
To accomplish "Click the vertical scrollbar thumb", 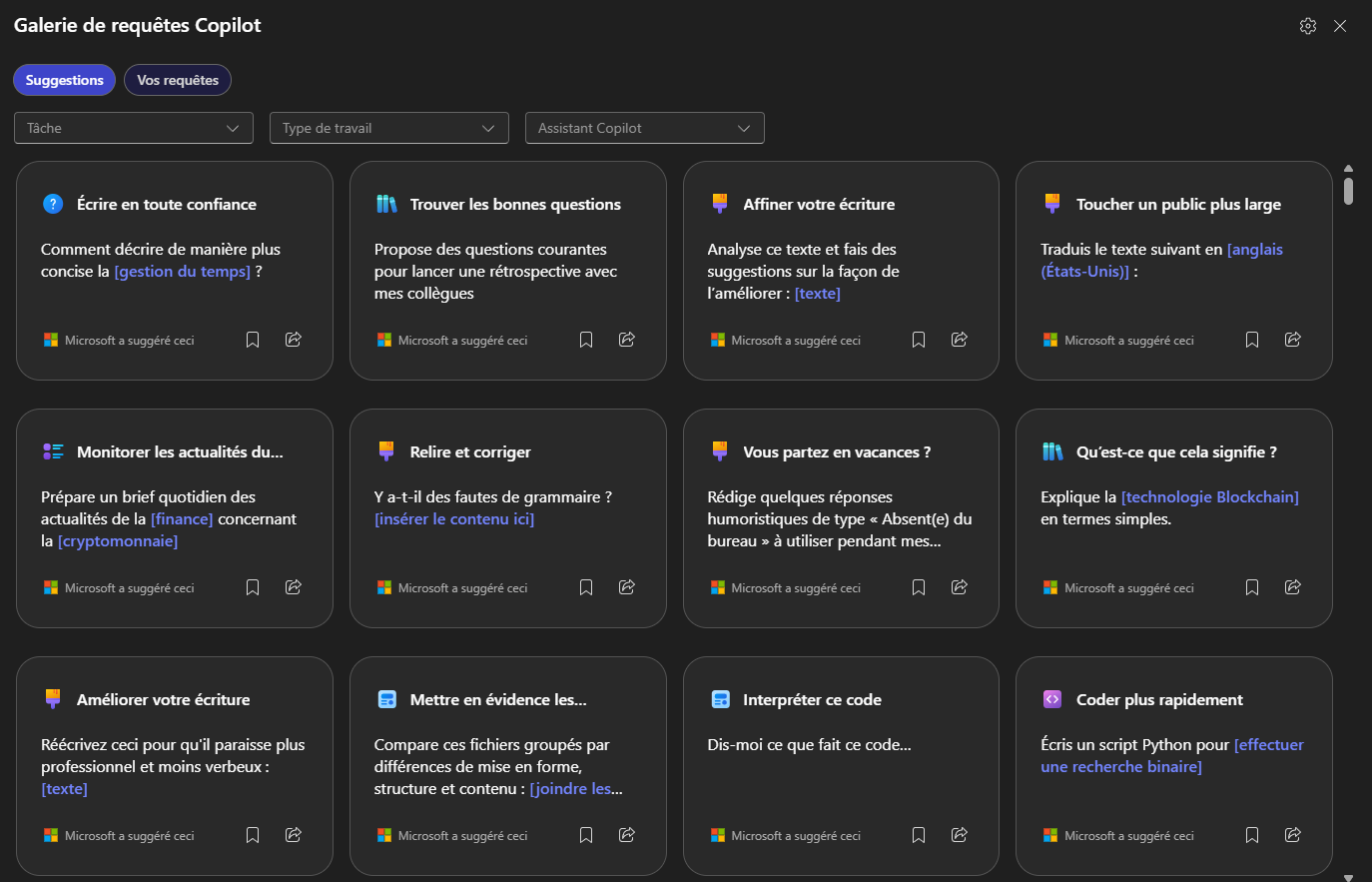I will (x=1348, y=191).
